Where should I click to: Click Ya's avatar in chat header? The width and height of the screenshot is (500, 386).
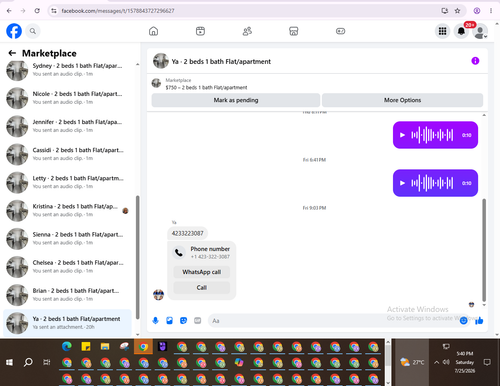pos(161,61)
